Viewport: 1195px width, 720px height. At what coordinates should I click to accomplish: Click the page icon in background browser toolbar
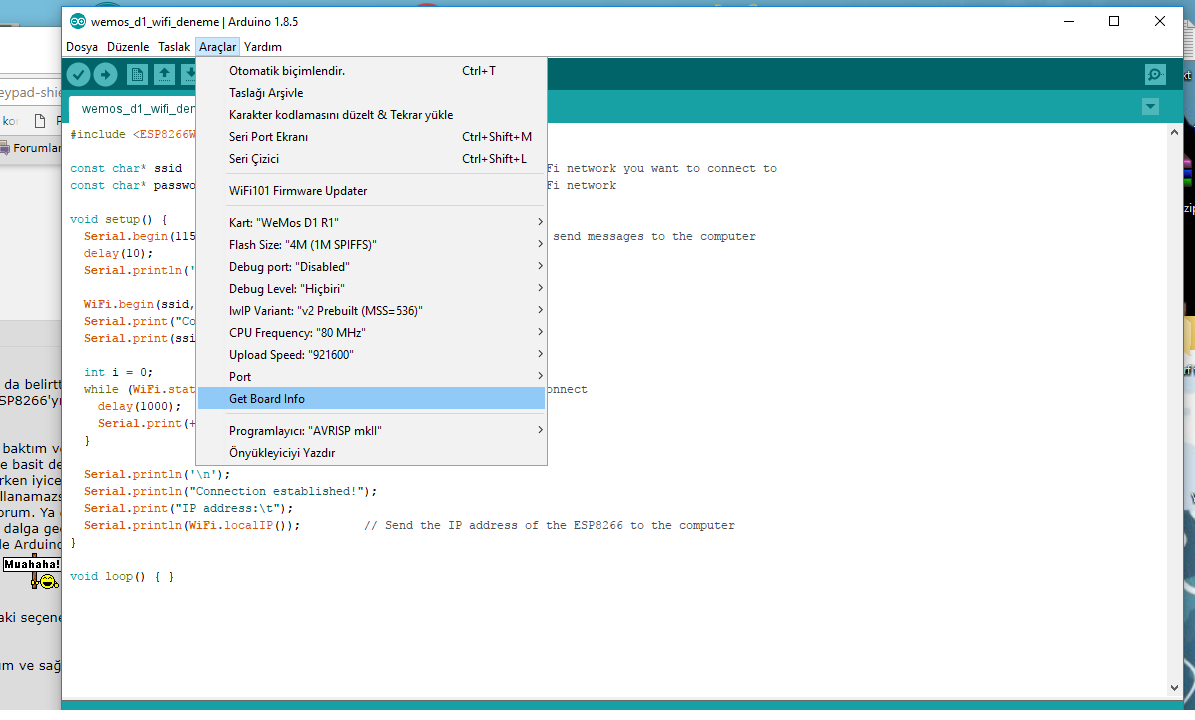[40, 120]
